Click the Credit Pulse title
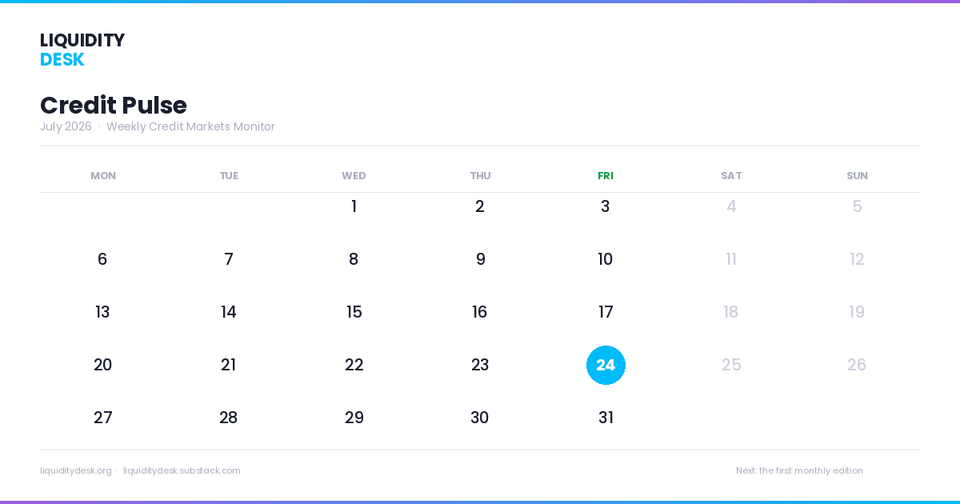The image size is (960, 504). click(113, 105)
